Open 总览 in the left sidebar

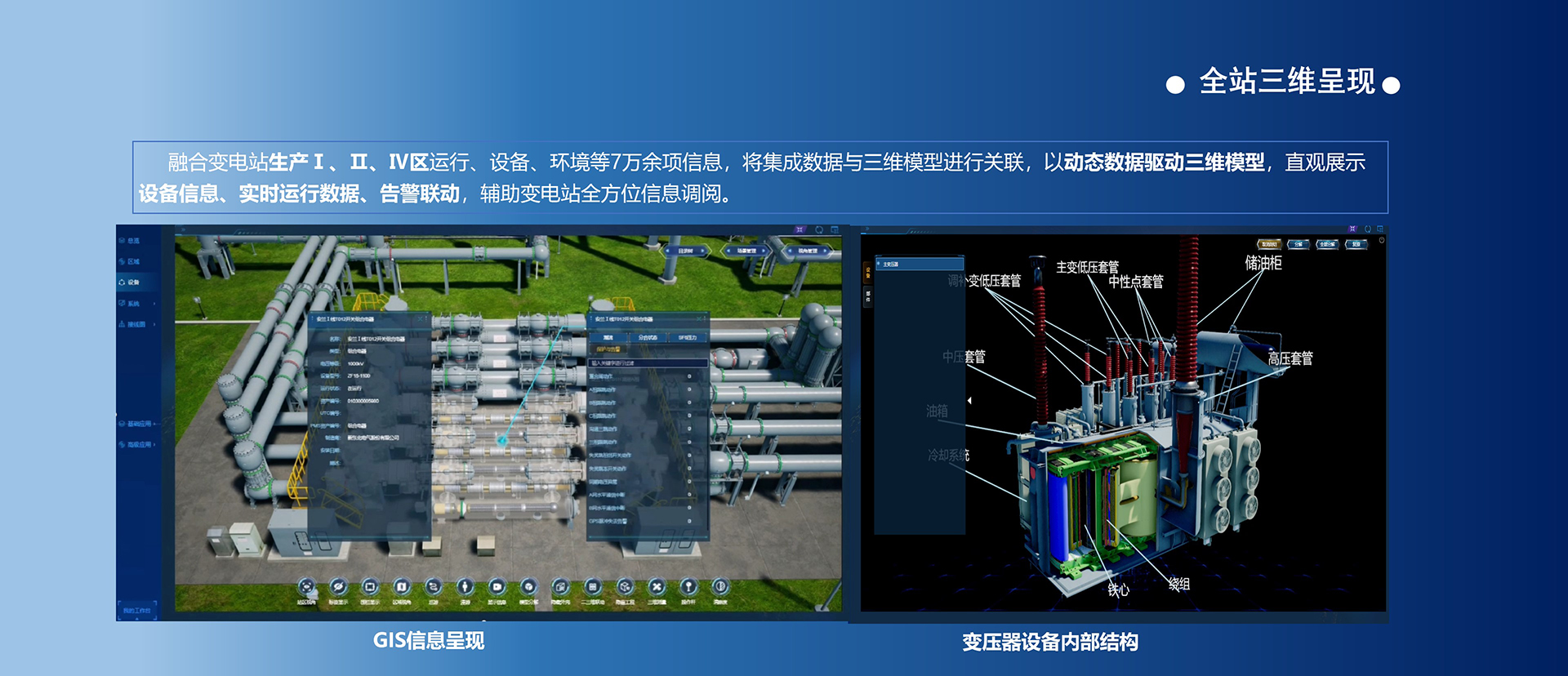tap(132, 241)
